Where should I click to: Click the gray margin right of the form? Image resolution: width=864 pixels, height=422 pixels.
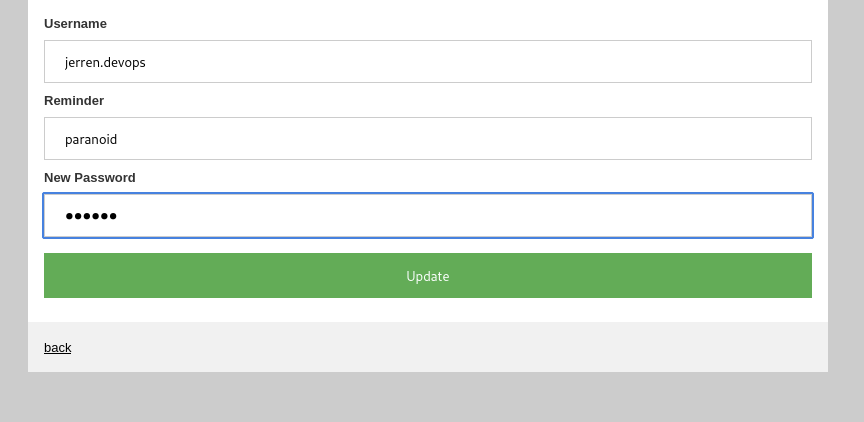tap(846, 200)
